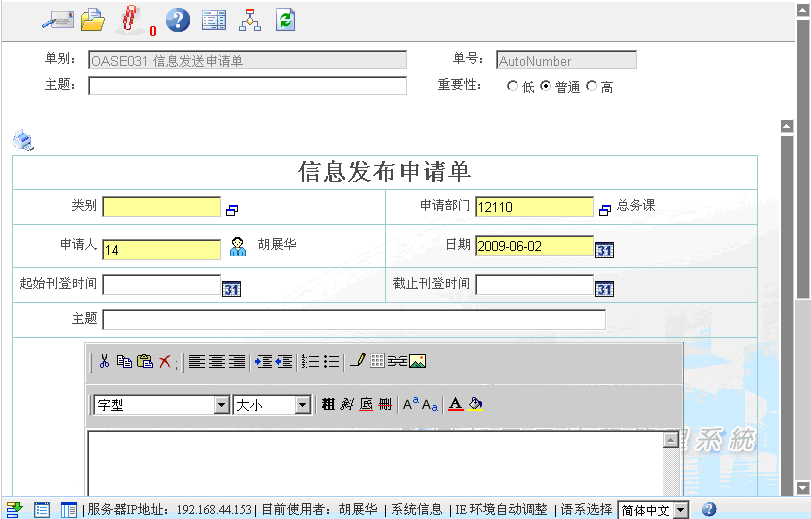This screenshot has width=811, height=519.
Task: Choose the font color red A button
Action: click(455, 404)
